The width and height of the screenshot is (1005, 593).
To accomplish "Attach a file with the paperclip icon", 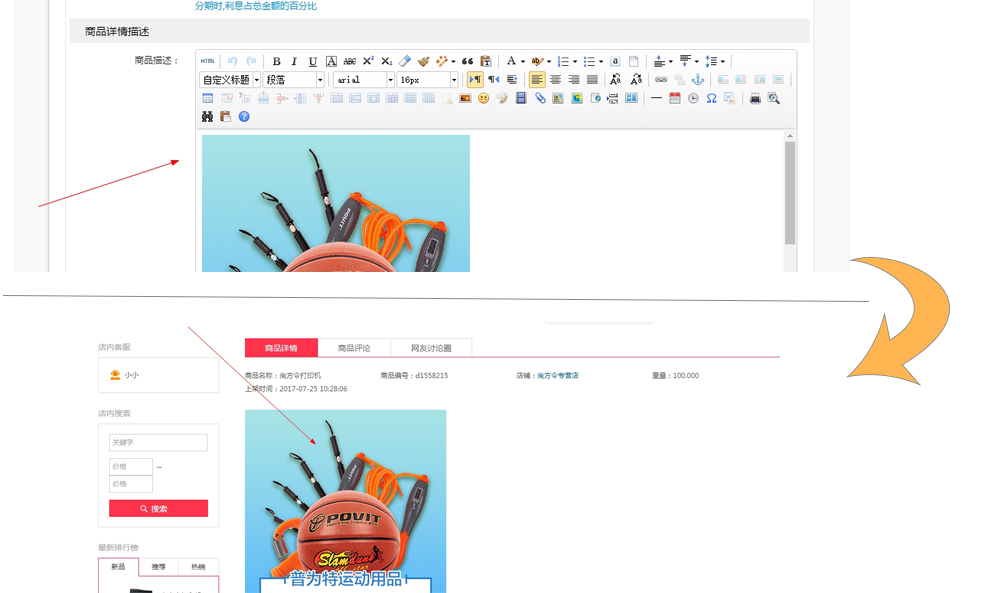I will point(540,98).
